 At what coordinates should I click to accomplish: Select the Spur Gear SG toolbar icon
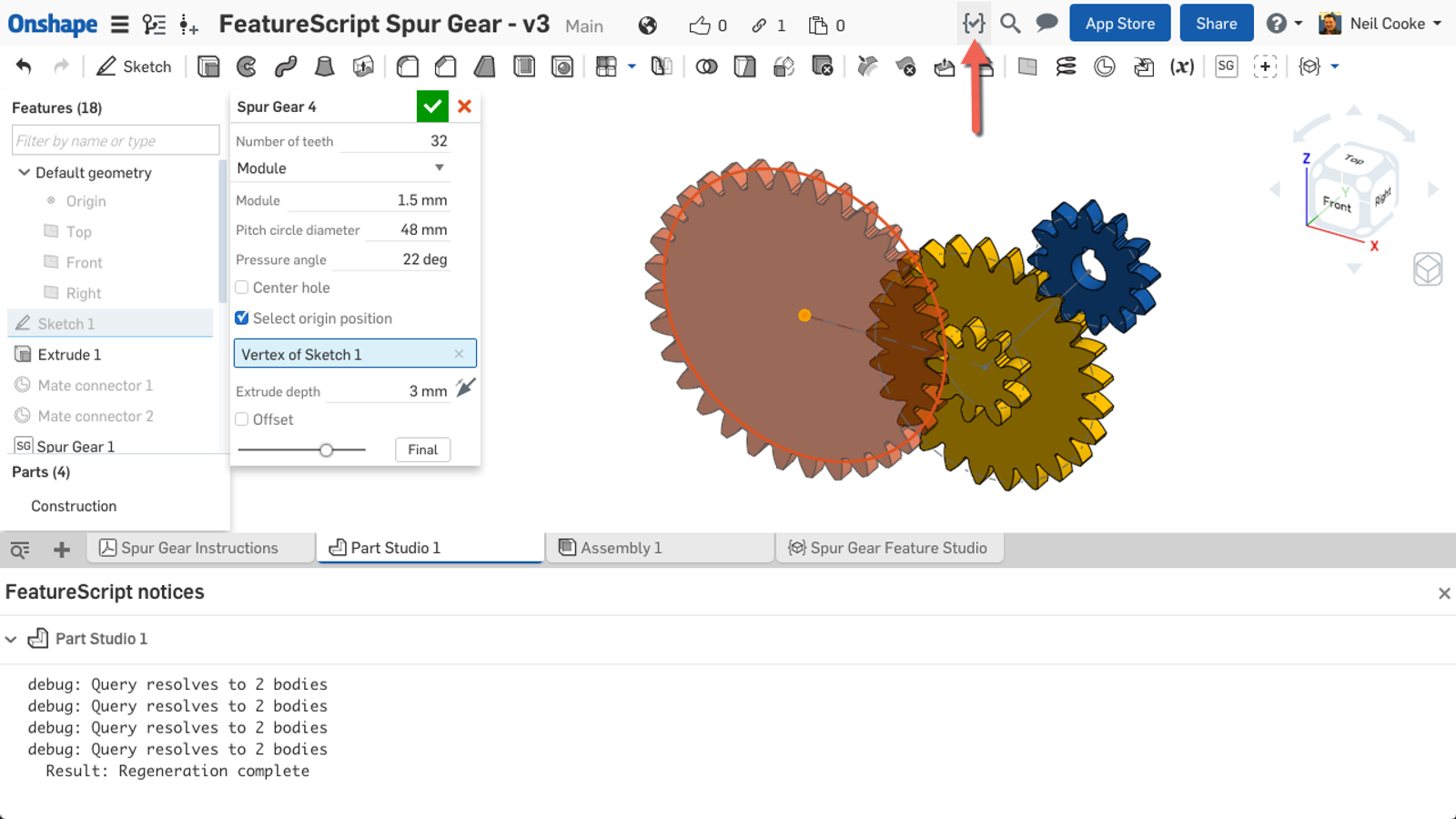[x=1226, y=66]
